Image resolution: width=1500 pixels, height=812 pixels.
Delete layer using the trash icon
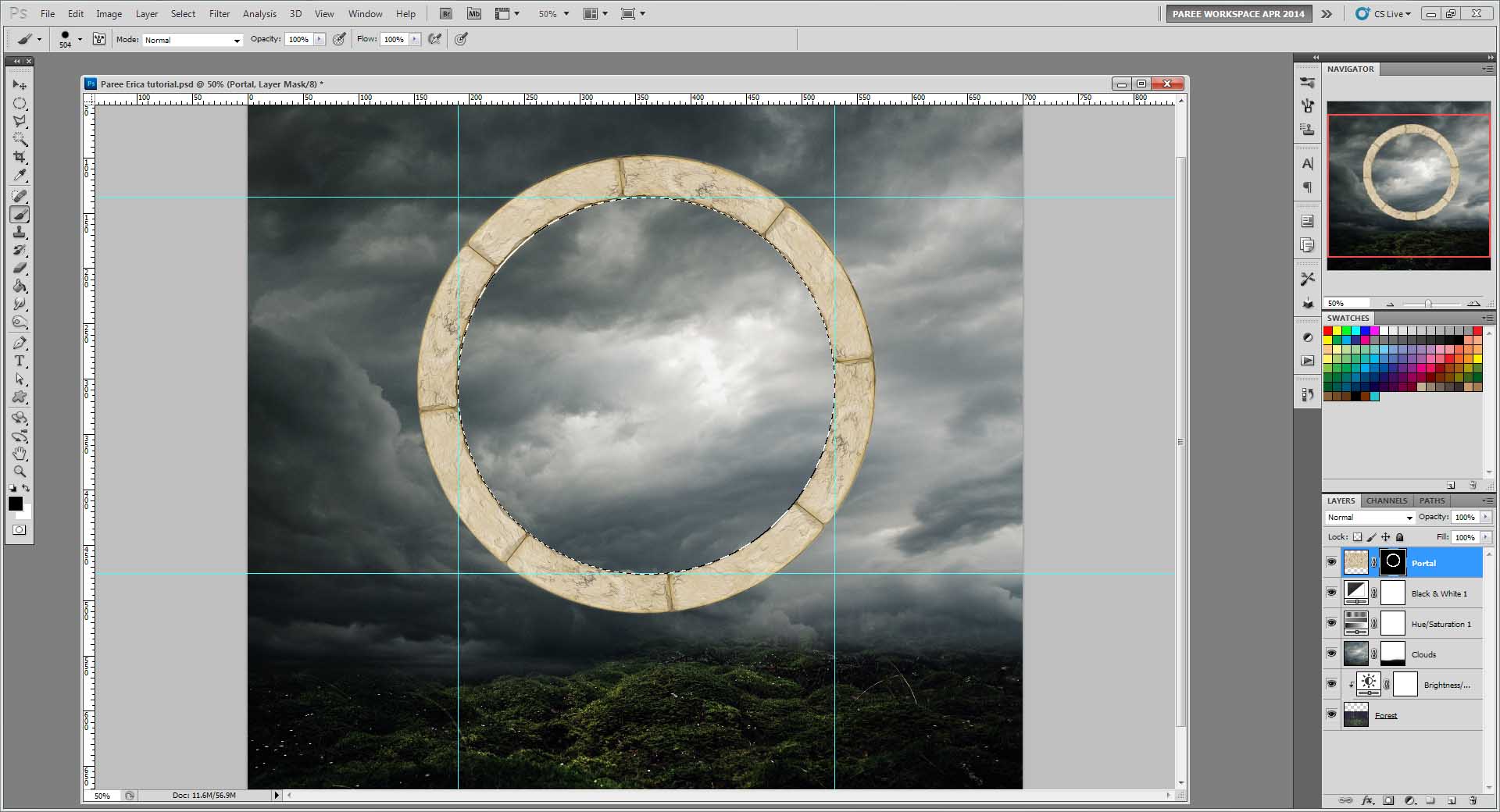click(x=1473, y=800)
